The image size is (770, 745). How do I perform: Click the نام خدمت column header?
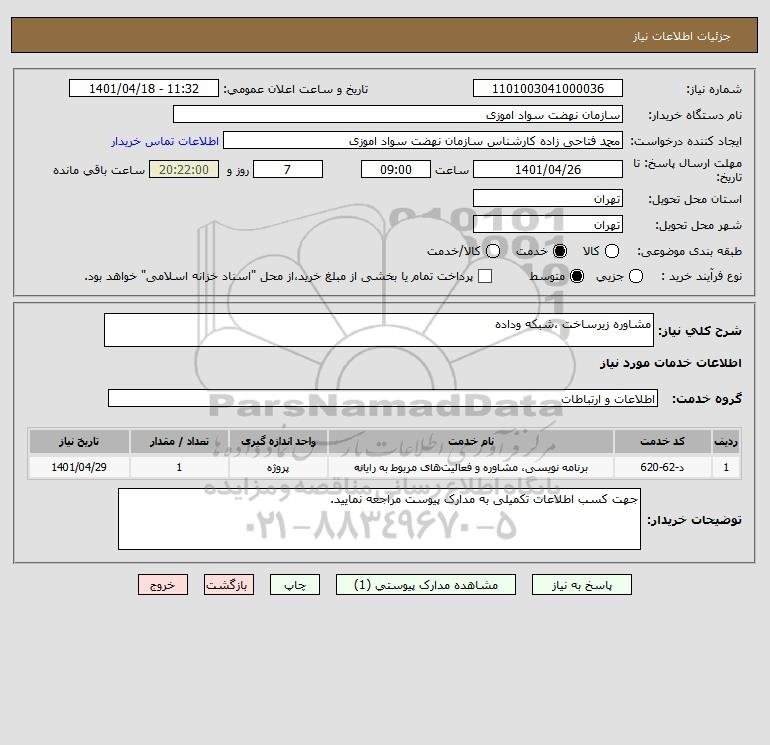pos(470,441)
